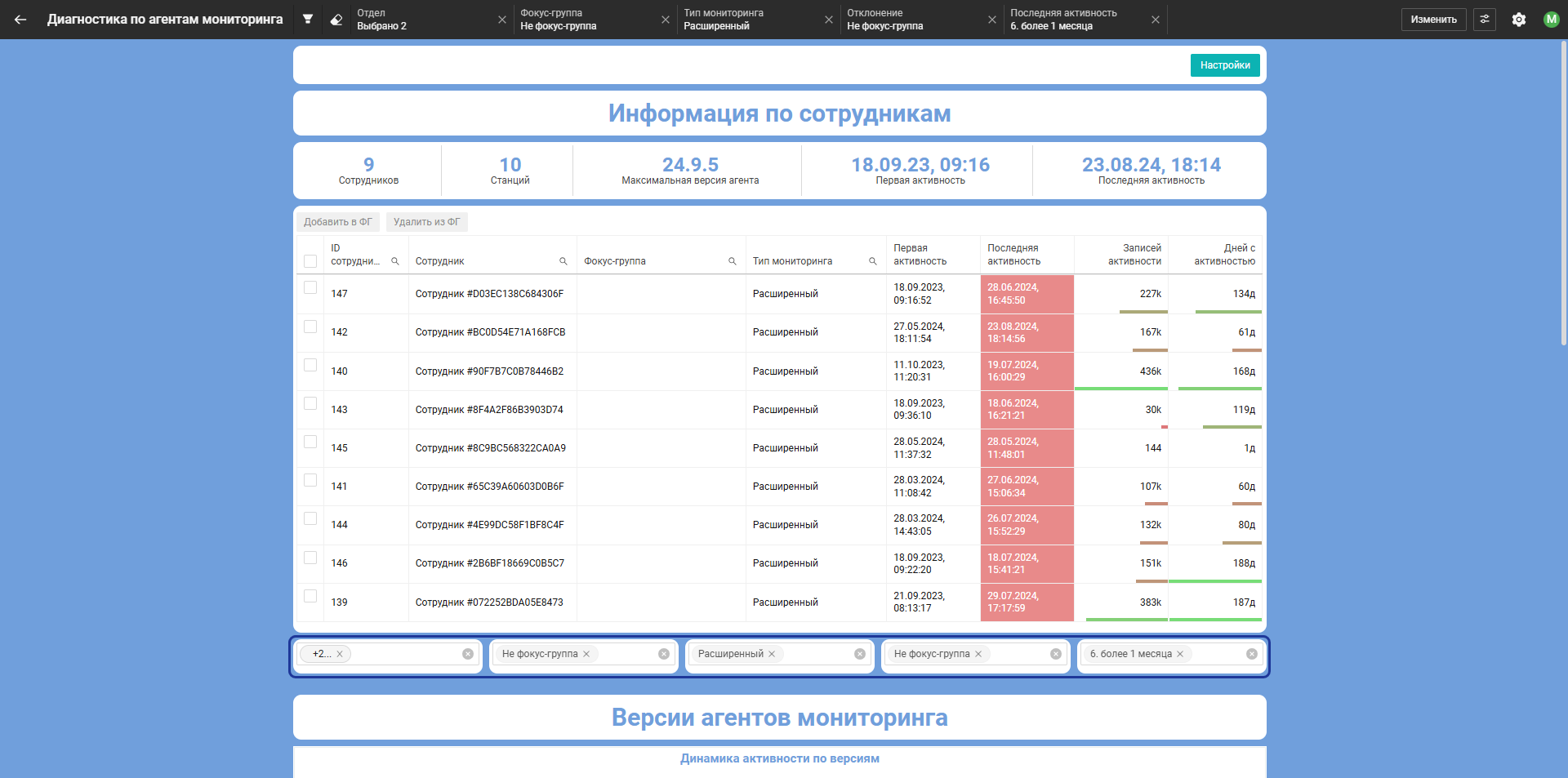This screenshot has height=778, width=1568.
Task: Open Настройки button
Action: click(1225, 65)
